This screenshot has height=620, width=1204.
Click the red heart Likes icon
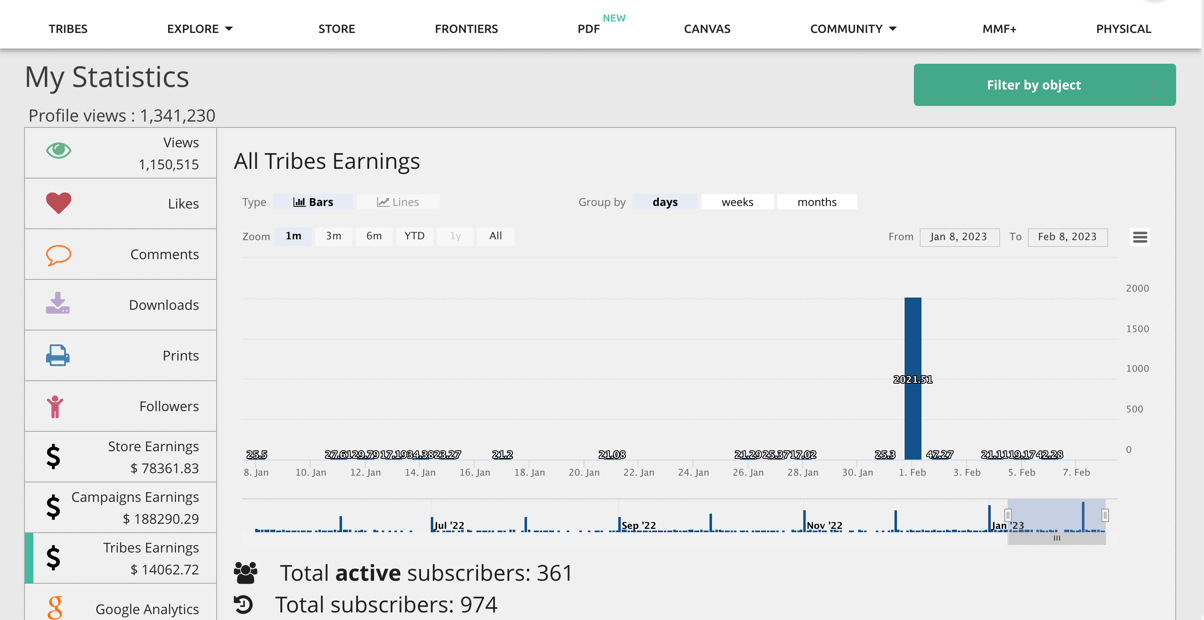coord(58,203)
